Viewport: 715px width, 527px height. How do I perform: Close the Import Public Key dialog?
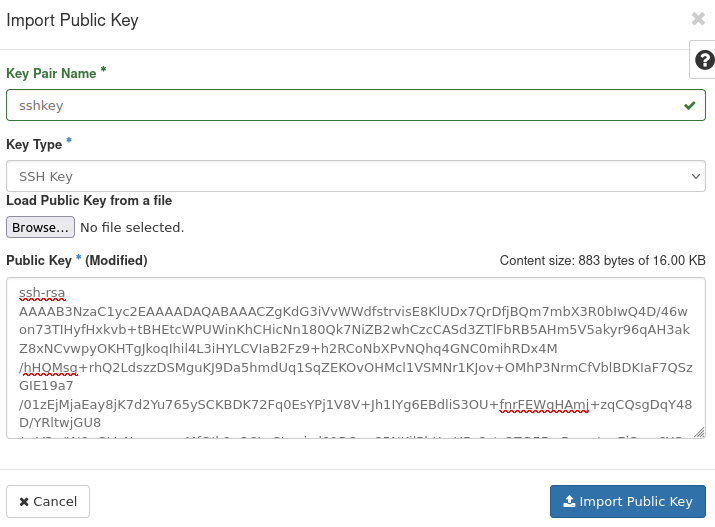[698, 19]
